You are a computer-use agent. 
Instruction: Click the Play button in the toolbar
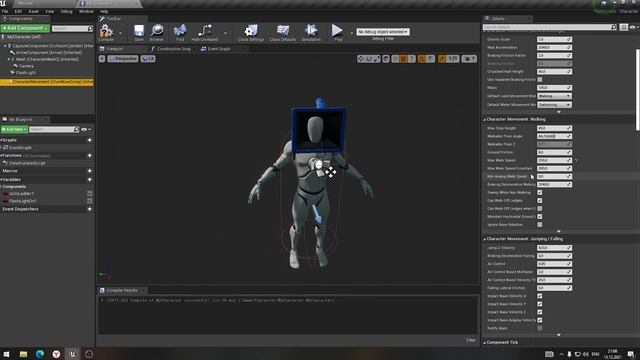click(x=337, y=31)
